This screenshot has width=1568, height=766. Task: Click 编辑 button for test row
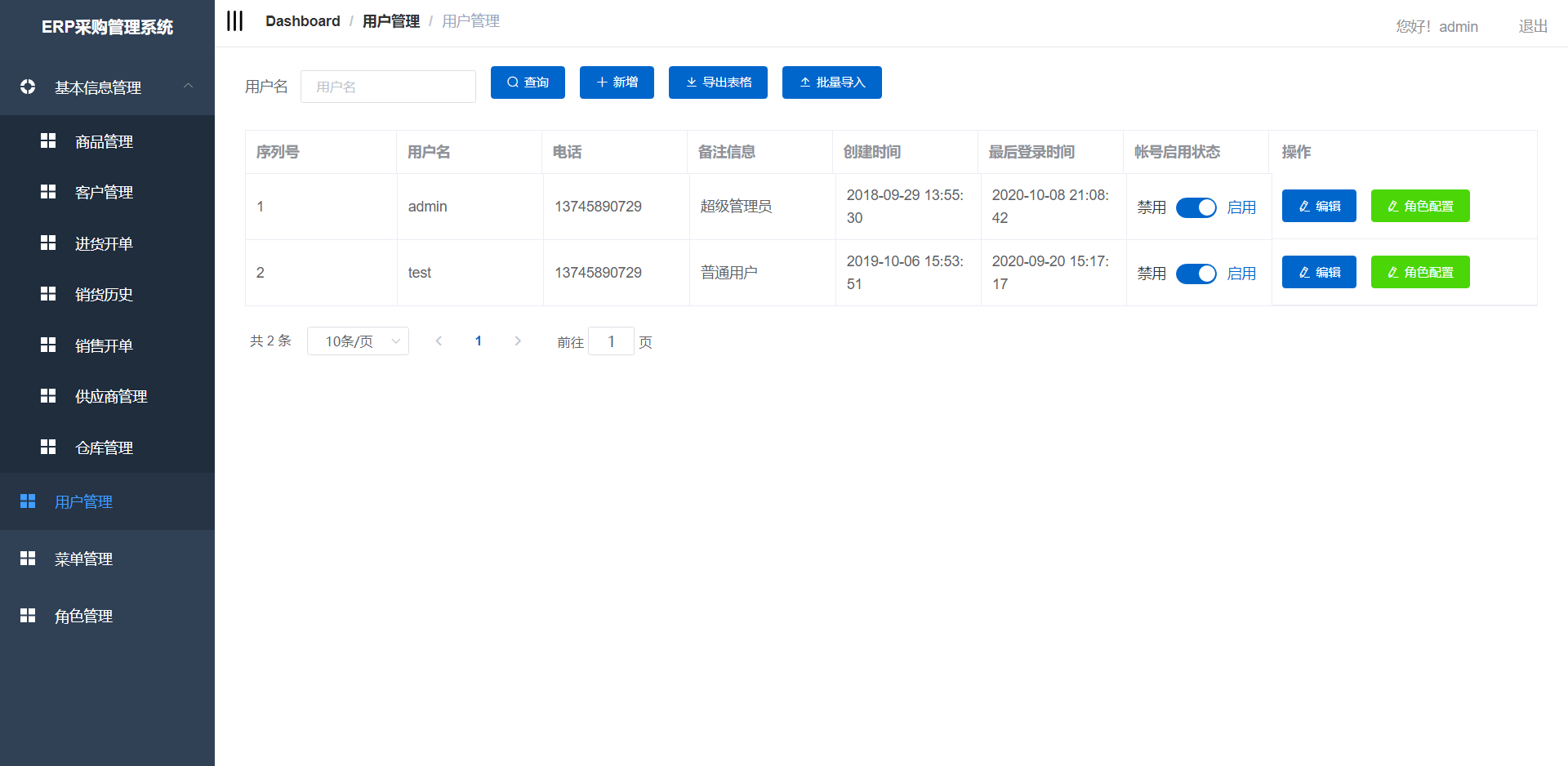click(1319, 272)
